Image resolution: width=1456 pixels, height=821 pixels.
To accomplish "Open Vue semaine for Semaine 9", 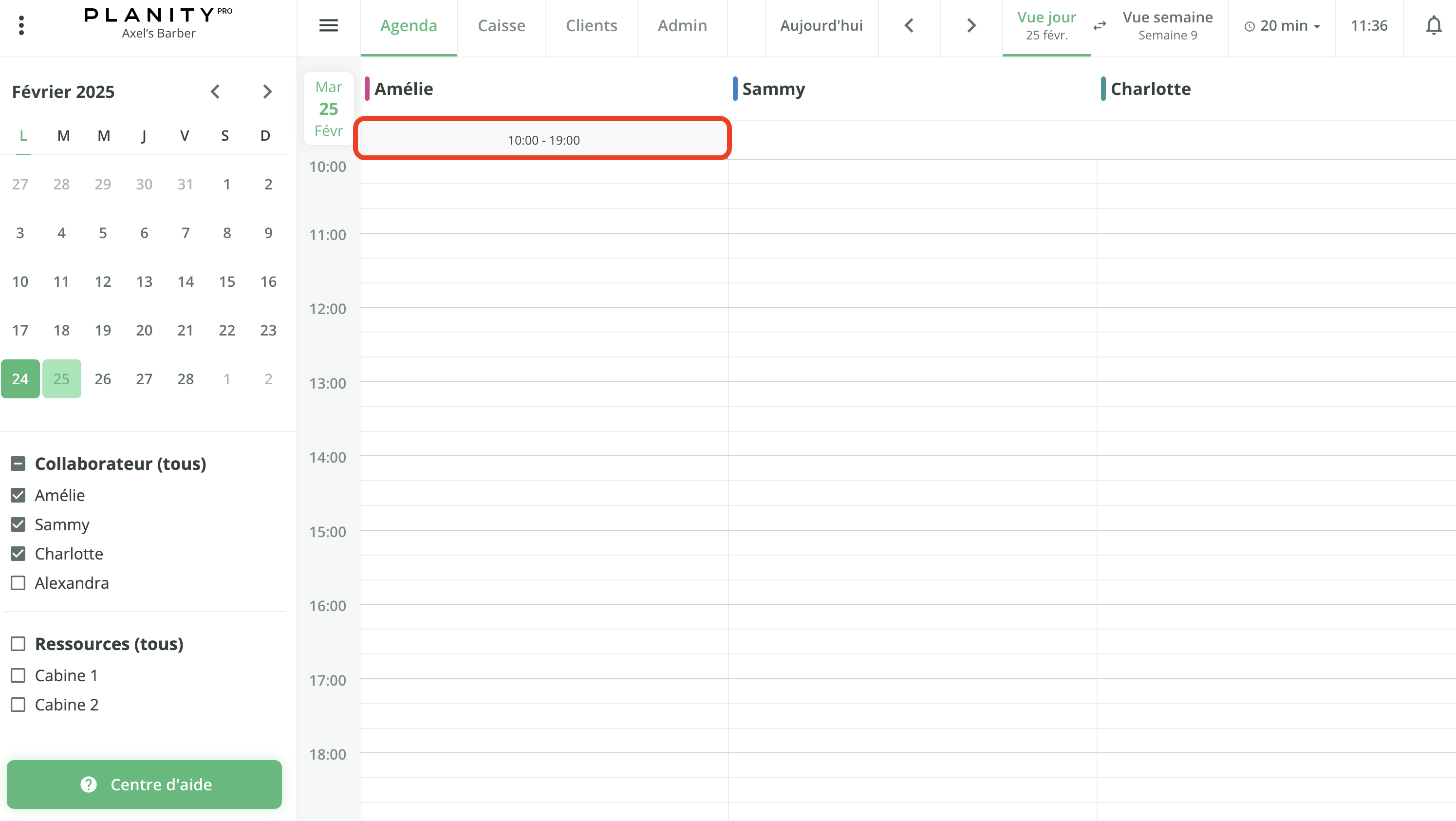I will 1167,25.
